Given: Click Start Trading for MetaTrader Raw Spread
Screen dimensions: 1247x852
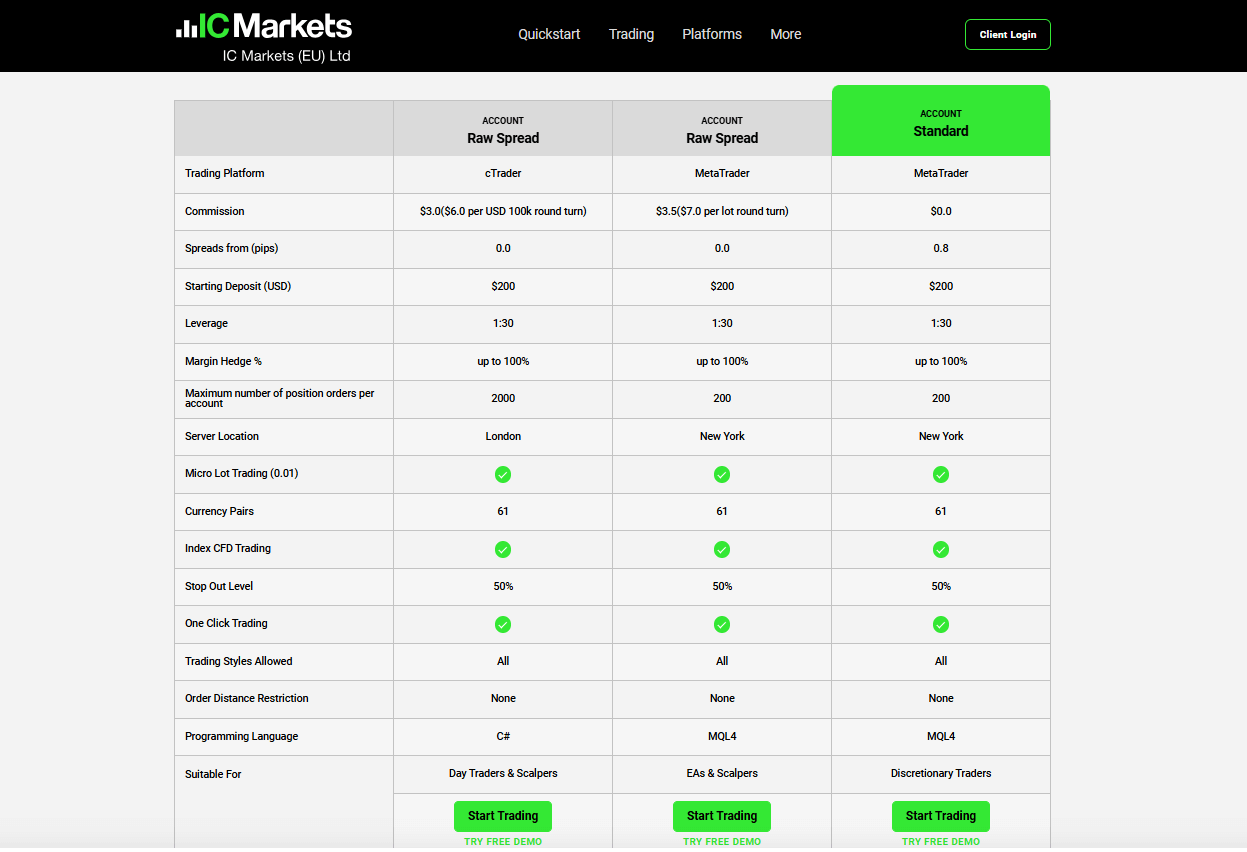Looking at the screenshot, I should click(x=722, y=816).
